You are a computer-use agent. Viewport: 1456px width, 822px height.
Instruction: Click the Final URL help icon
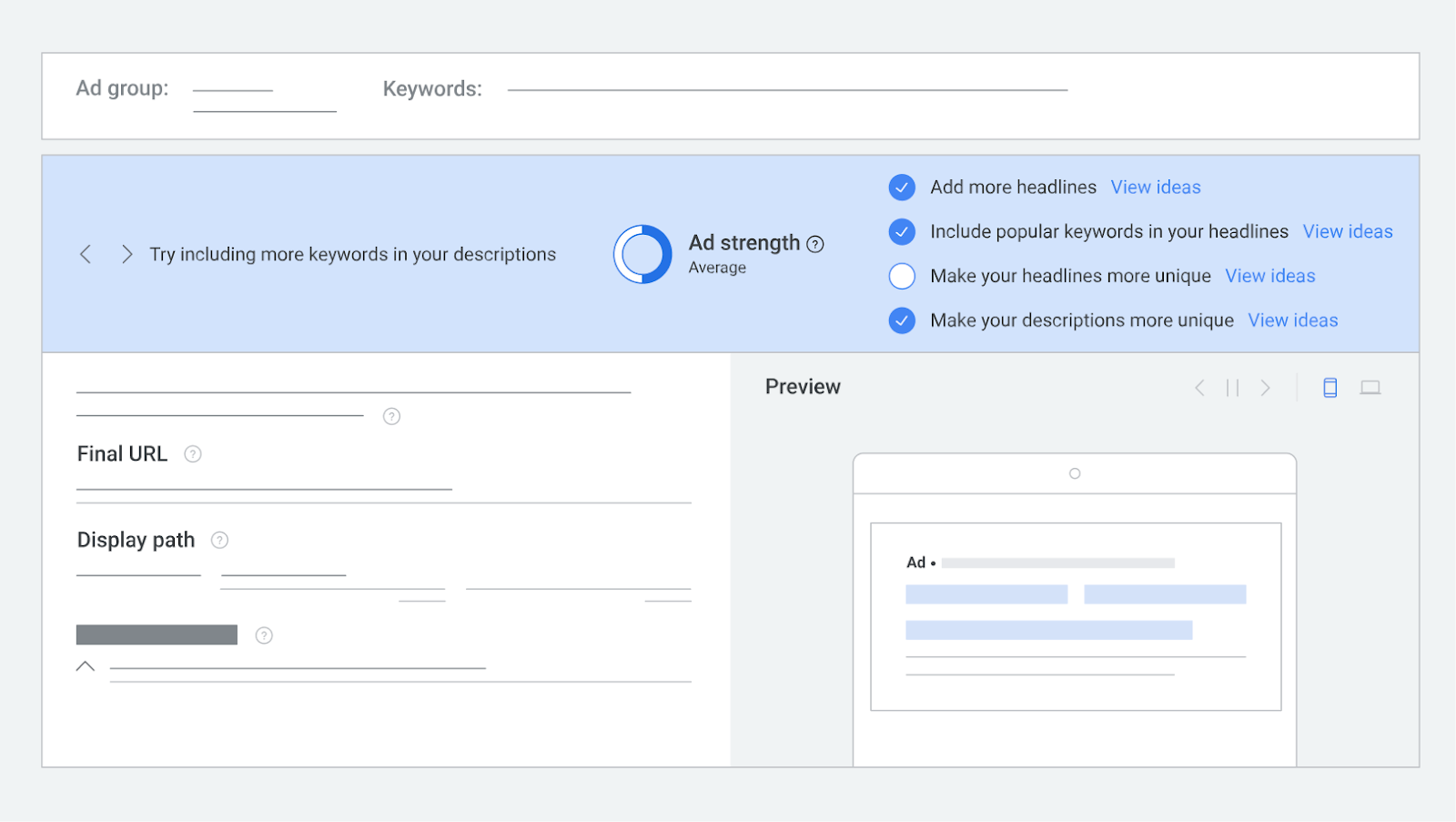coord(193,453)
